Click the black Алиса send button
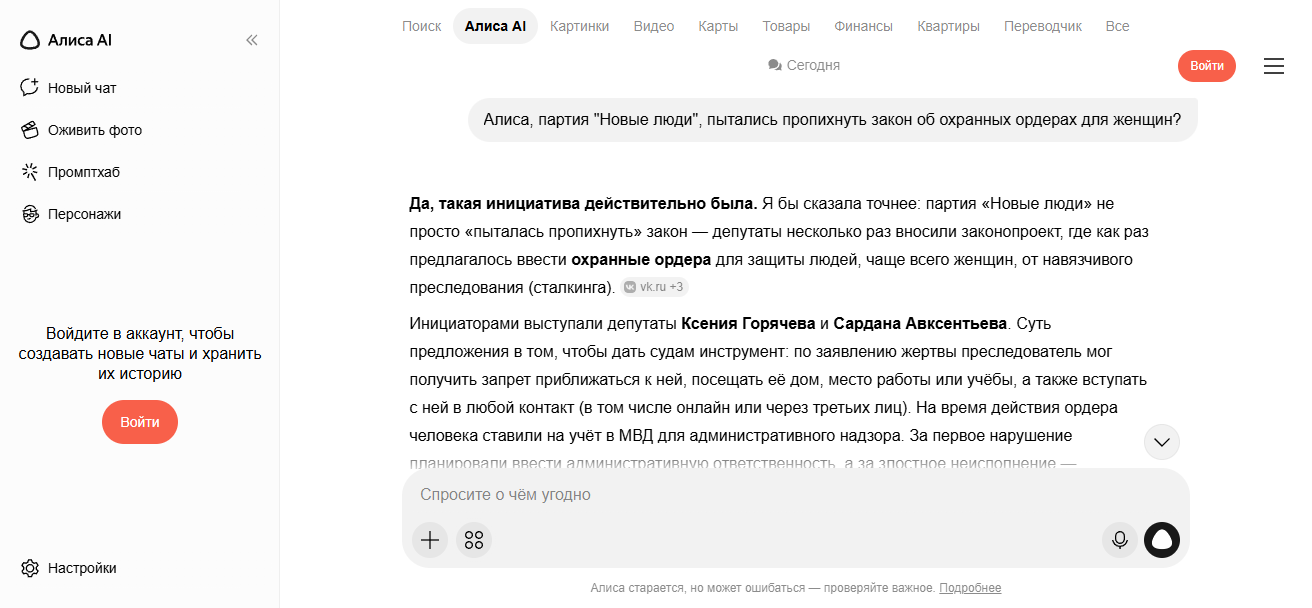Viewport: 1312px width, 608px height. point(1162,540)
